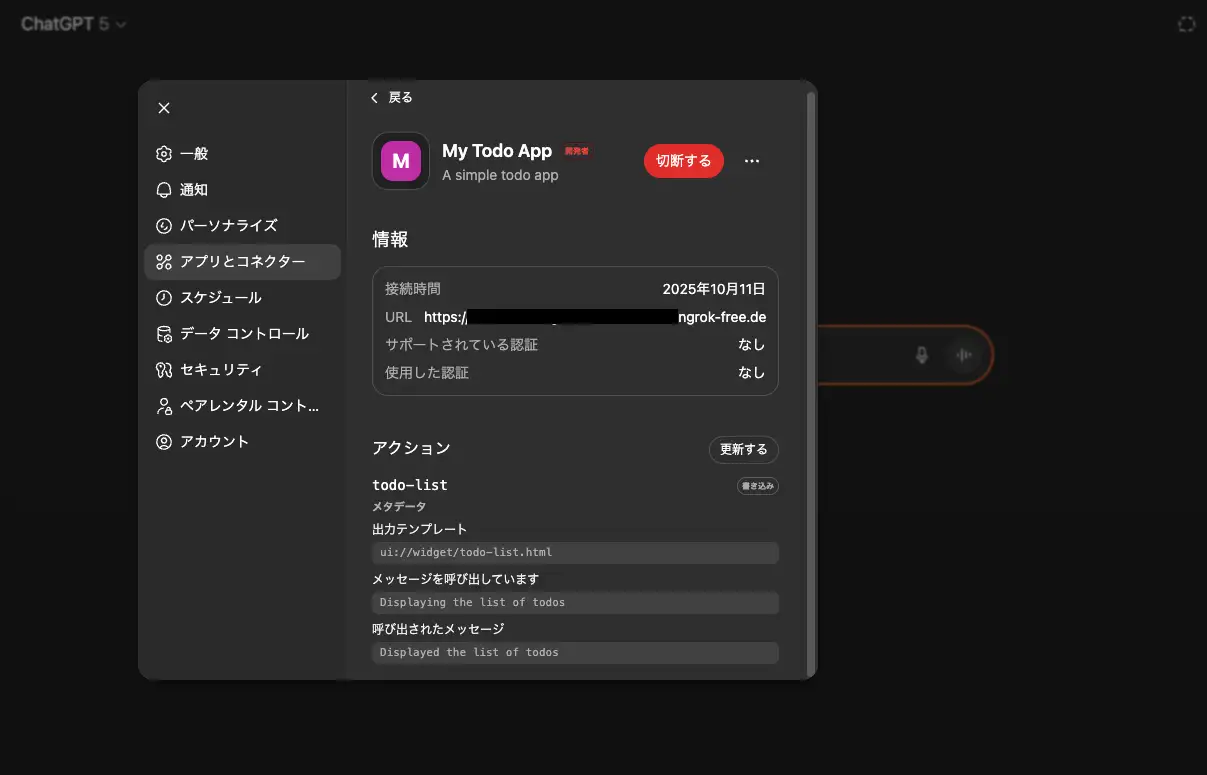Go to the スケジュール tab
The image size is (1207, 775).
[x=242, y=298]
